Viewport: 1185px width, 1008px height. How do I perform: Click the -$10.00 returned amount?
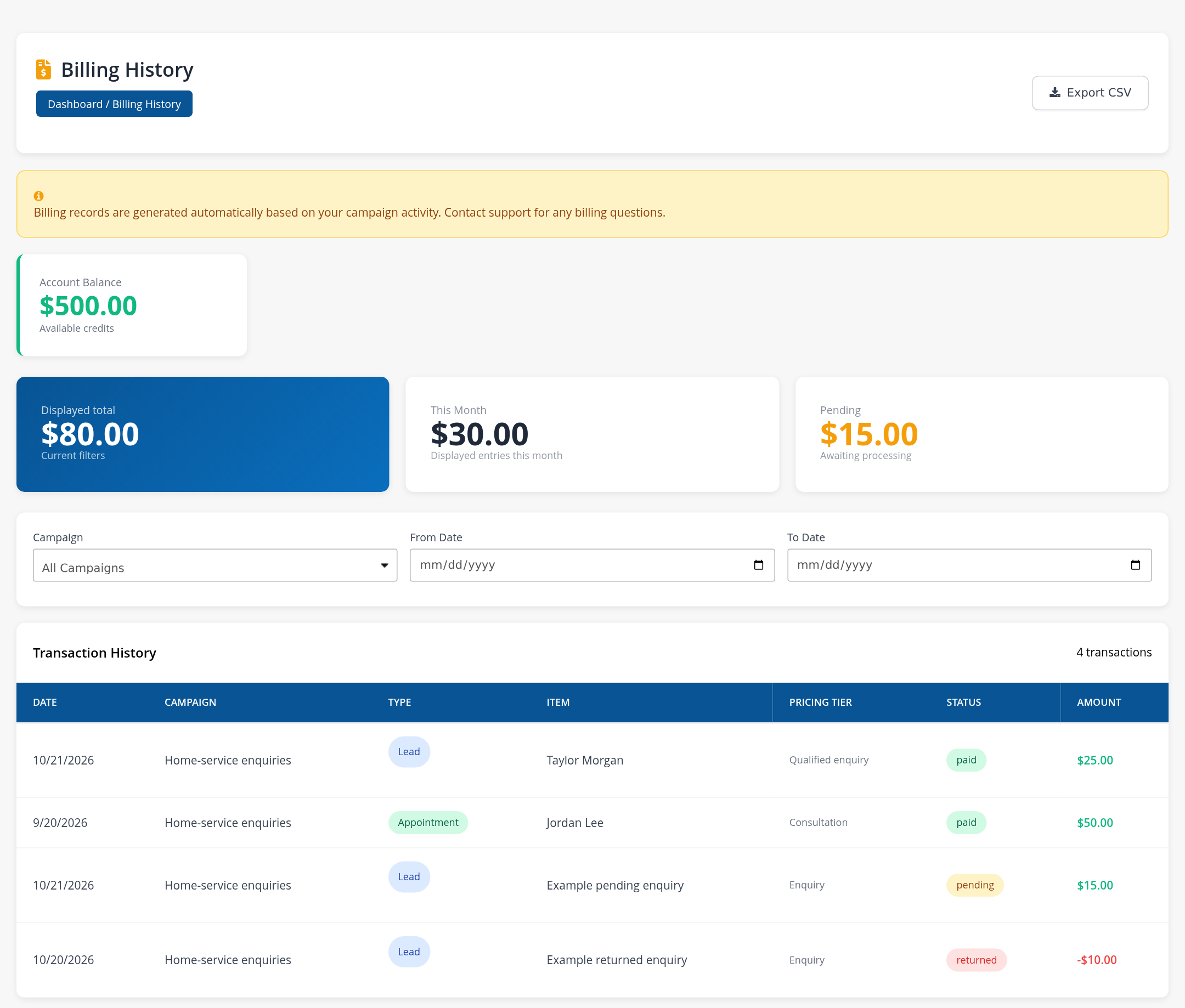coord(1096,960)
